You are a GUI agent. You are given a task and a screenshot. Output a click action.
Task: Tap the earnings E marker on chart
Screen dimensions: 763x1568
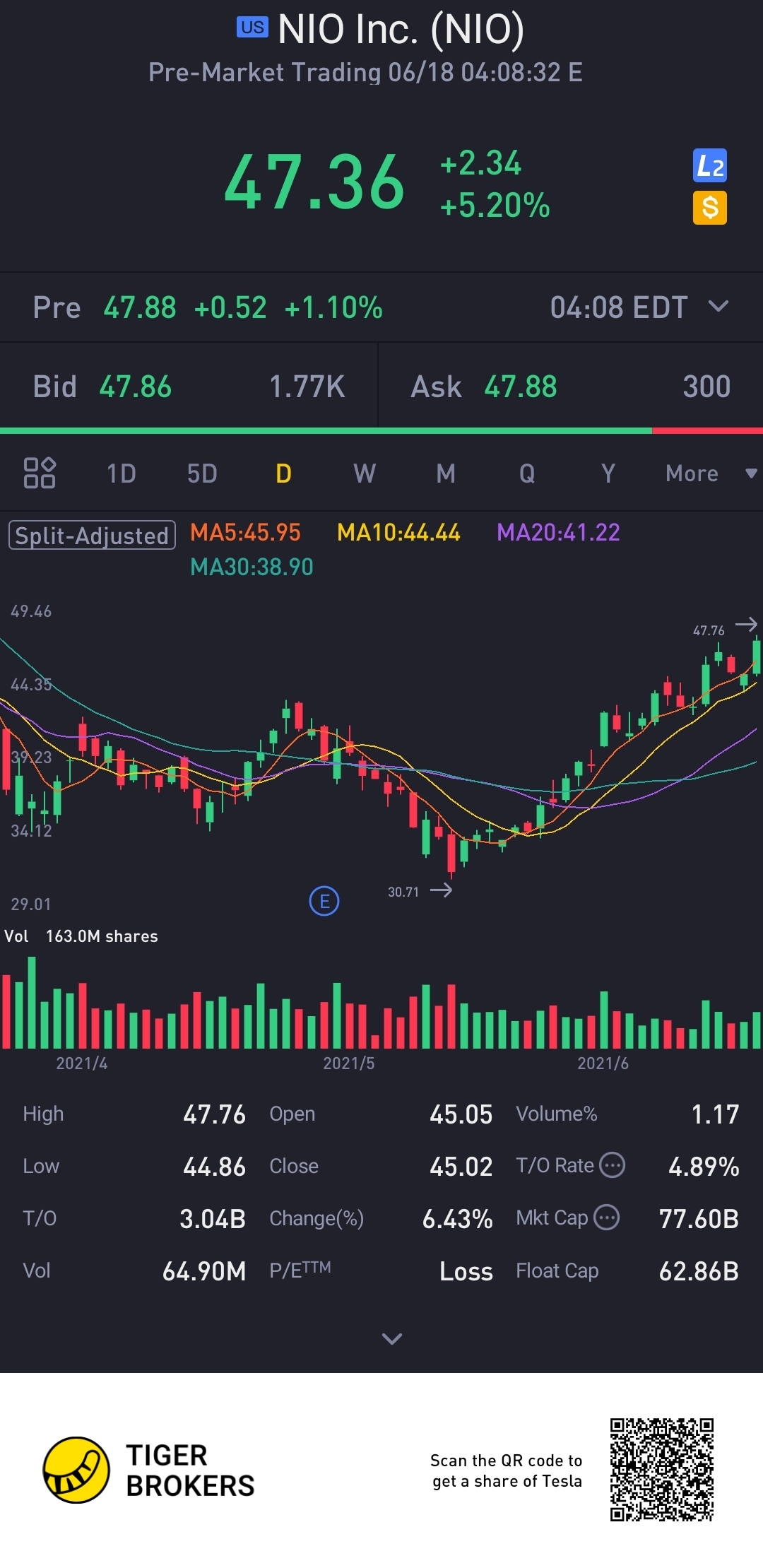(324, 901)
